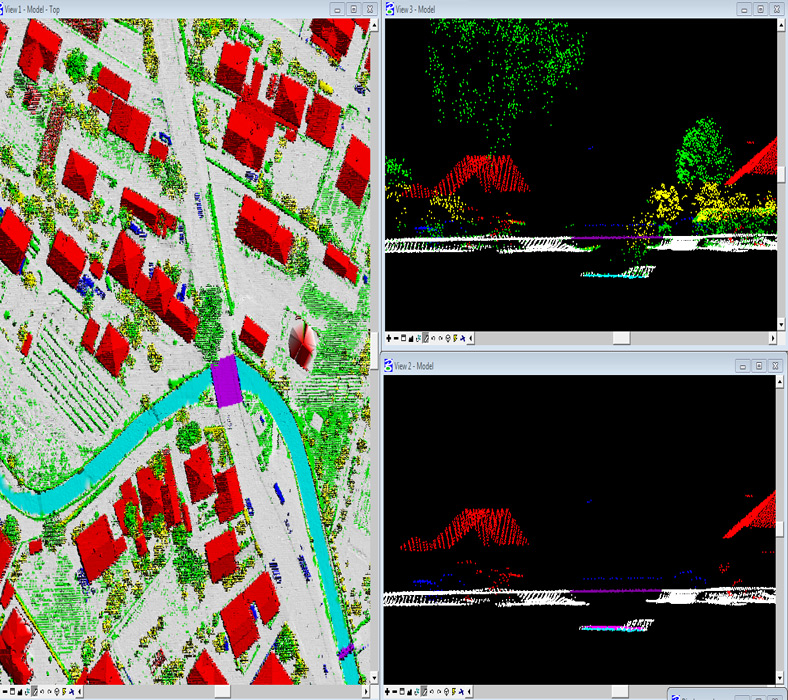Click the purple bridge in top view
This screenshot has width=788, height=700.
click(x=226, y=382)
